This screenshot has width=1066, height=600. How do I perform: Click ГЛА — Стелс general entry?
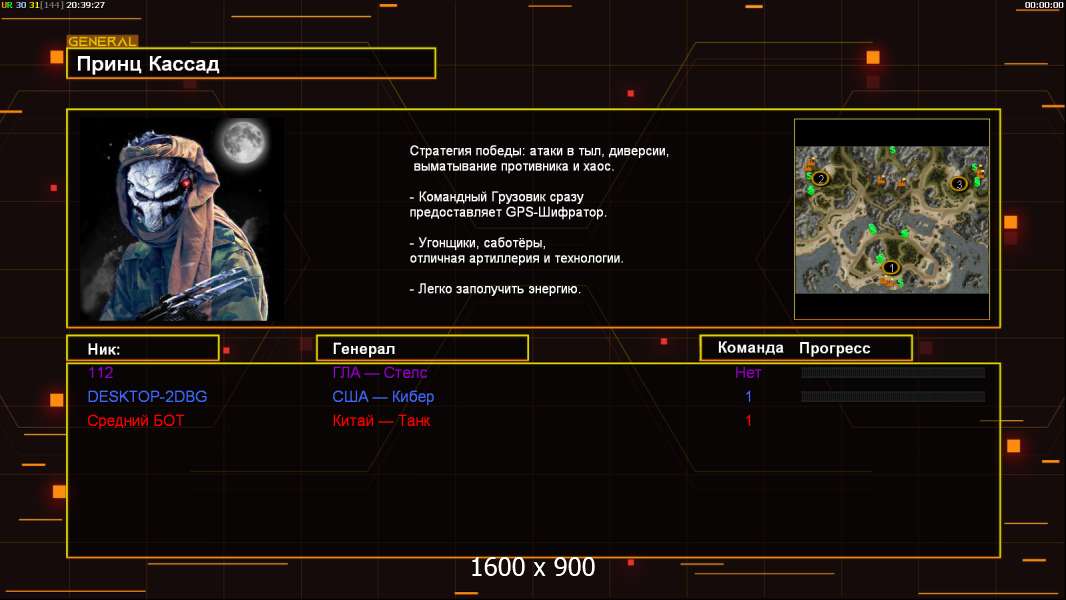pos(379,372)
